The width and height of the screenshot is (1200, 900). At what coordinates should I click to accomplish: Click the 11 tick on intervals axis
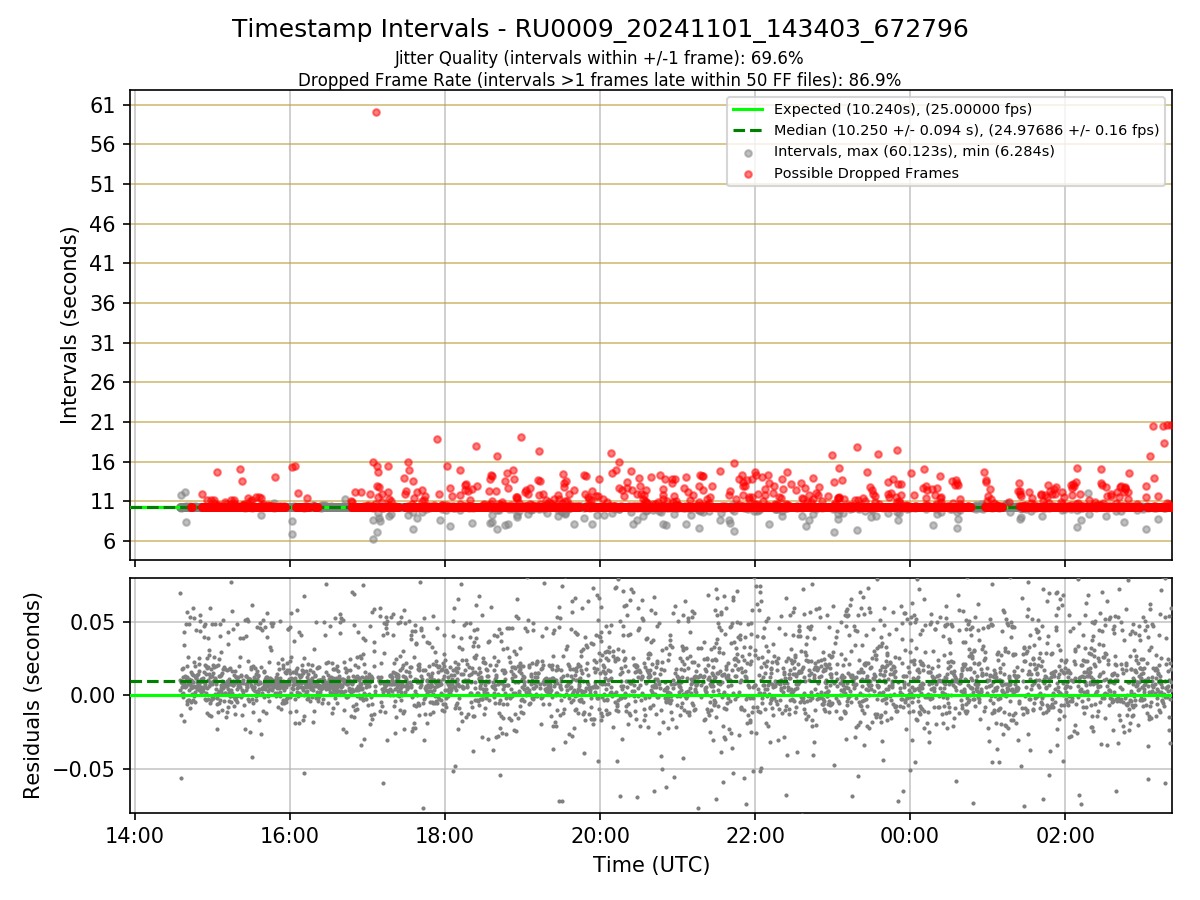click(x=105, y=501)
